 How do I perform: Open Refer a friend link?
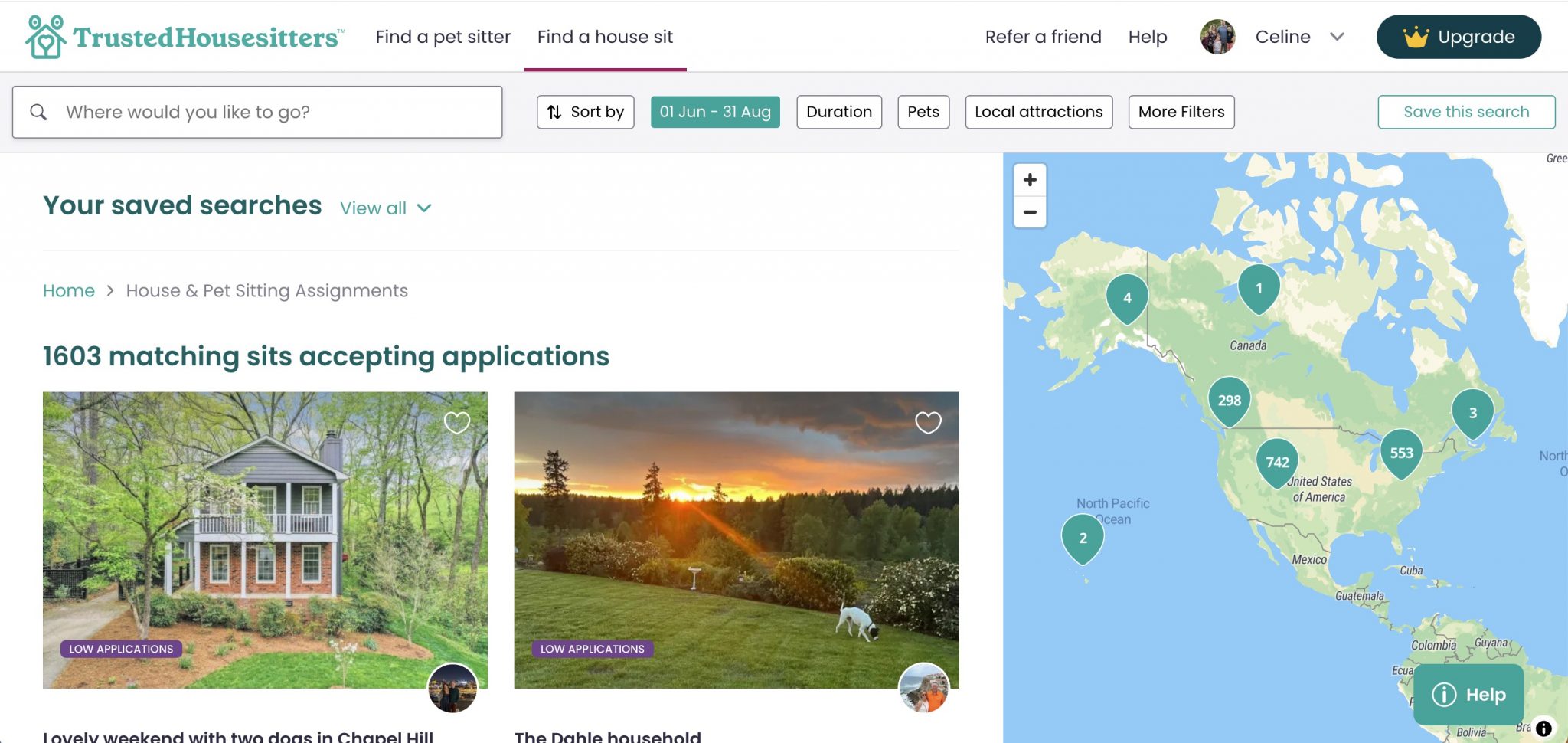point(1043,37)
